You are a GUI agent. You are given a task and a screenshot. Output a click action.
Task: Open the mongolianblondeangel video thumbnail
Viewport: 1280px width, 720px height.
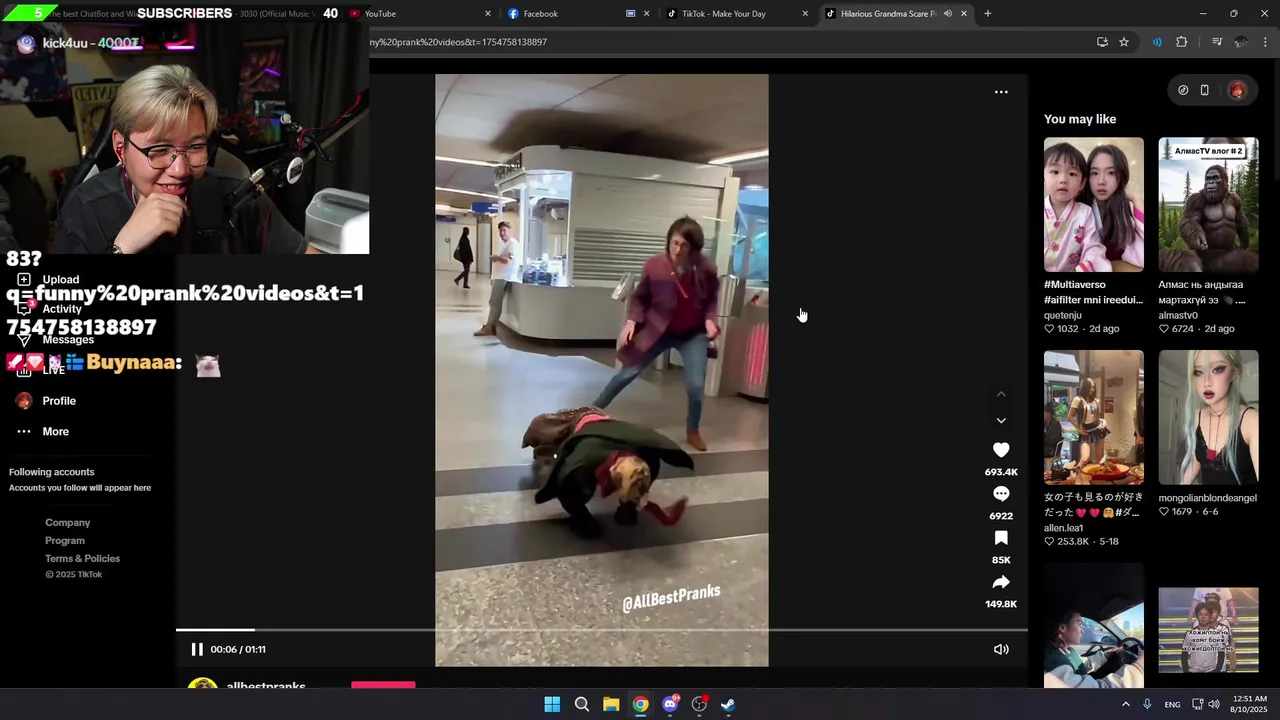click(1208, 418)
